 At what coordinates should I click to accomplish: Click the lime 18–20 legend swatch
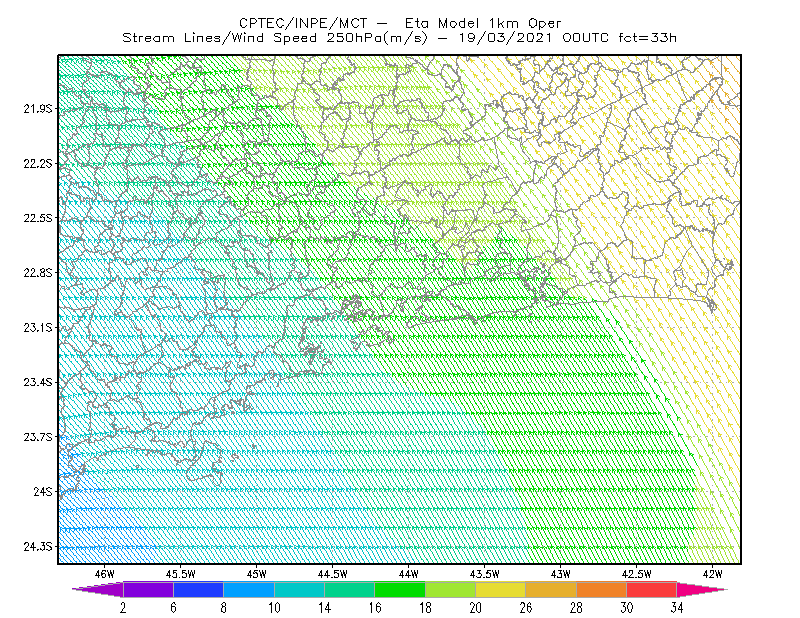tap(451, 589)
